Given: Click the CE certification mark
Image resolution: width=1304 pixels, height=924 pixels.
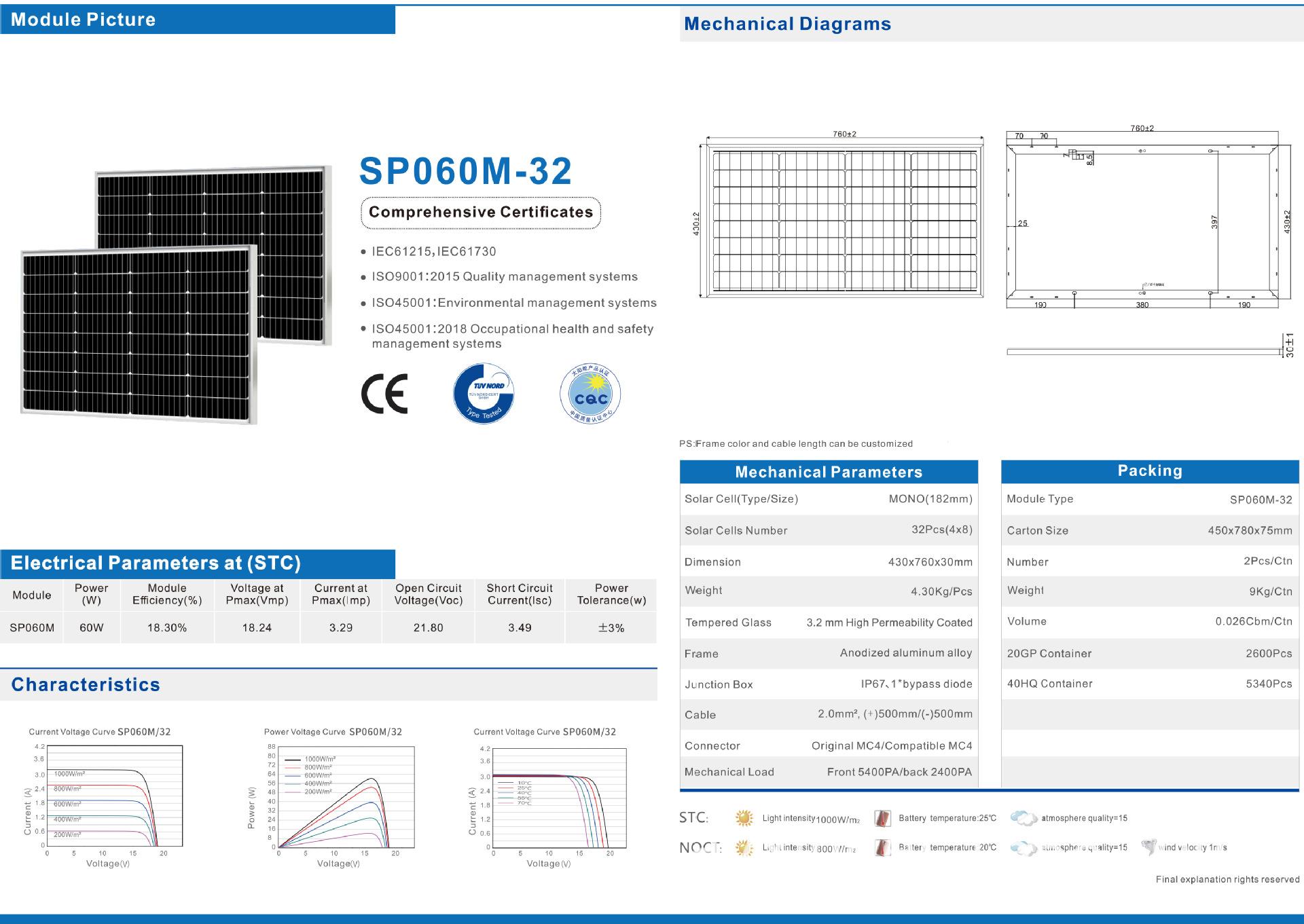Looking at the screenshot, I should click(384, 394).
